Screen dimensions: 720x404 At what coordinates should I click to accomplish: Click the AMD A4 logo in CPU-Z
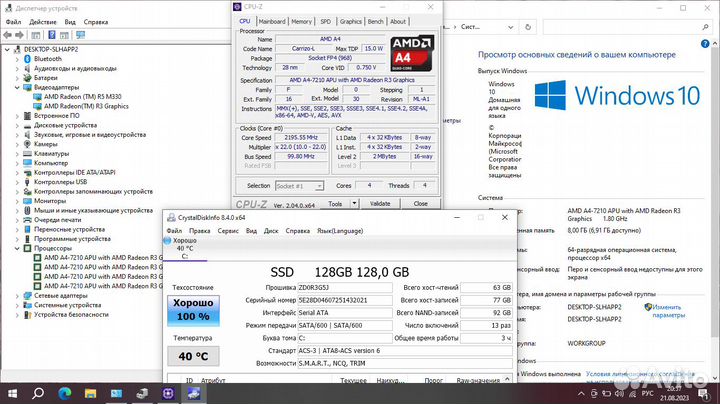[412, 53]
